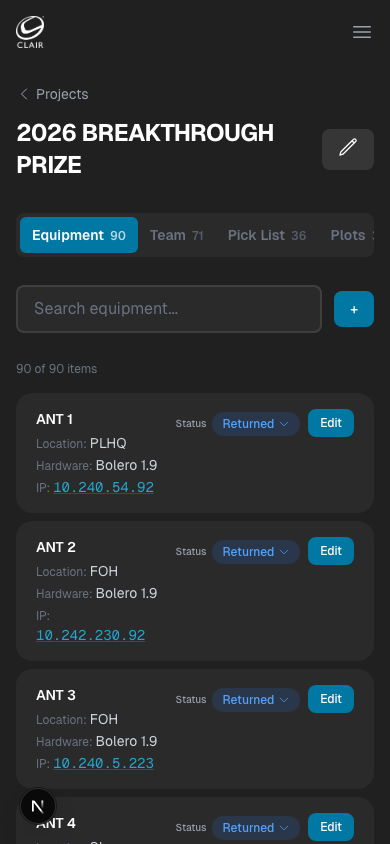Open the Pick List tab
This screenshot has height=844, width=390.
267,235
